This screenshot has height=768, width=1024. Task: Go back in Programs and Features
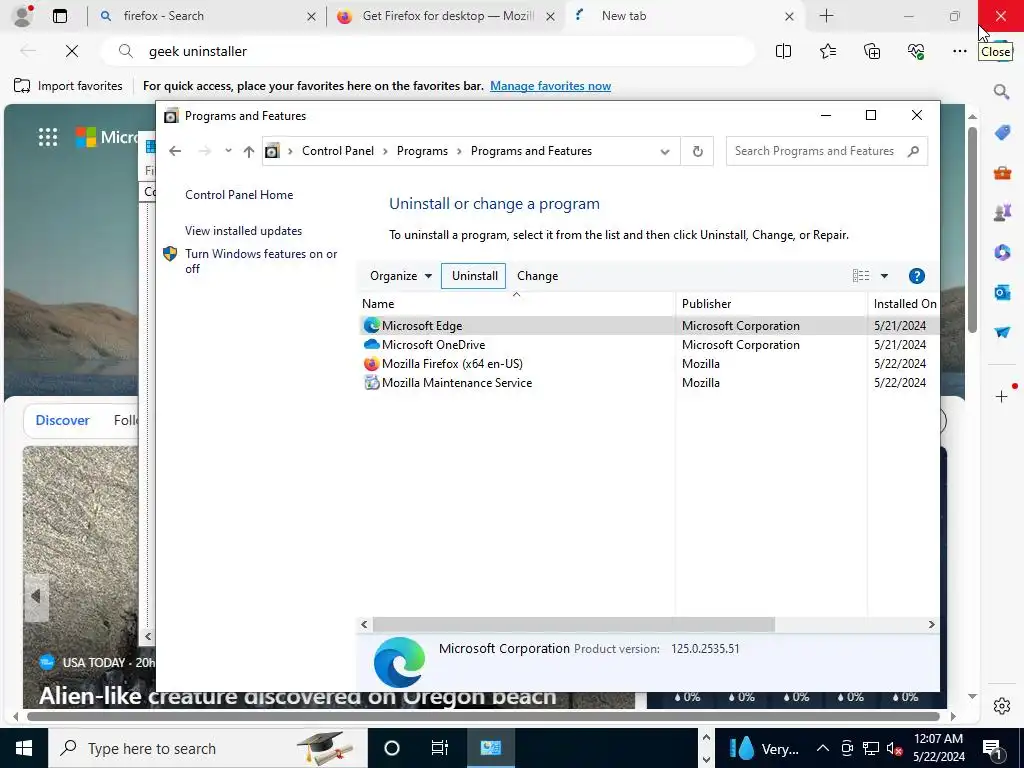(x=174, y=152)
